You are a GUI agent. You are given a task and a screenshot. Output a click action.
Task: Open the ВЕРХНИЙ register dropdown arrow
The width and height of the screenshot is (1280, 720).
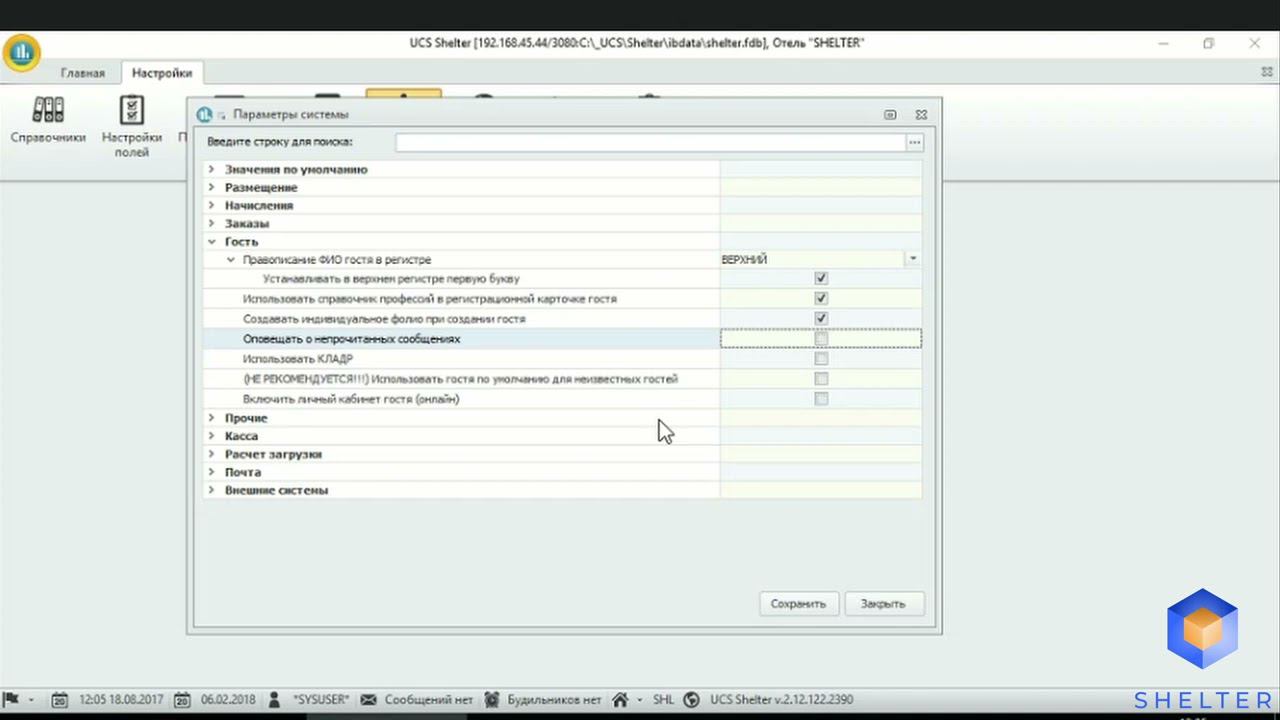pos(912,259)
